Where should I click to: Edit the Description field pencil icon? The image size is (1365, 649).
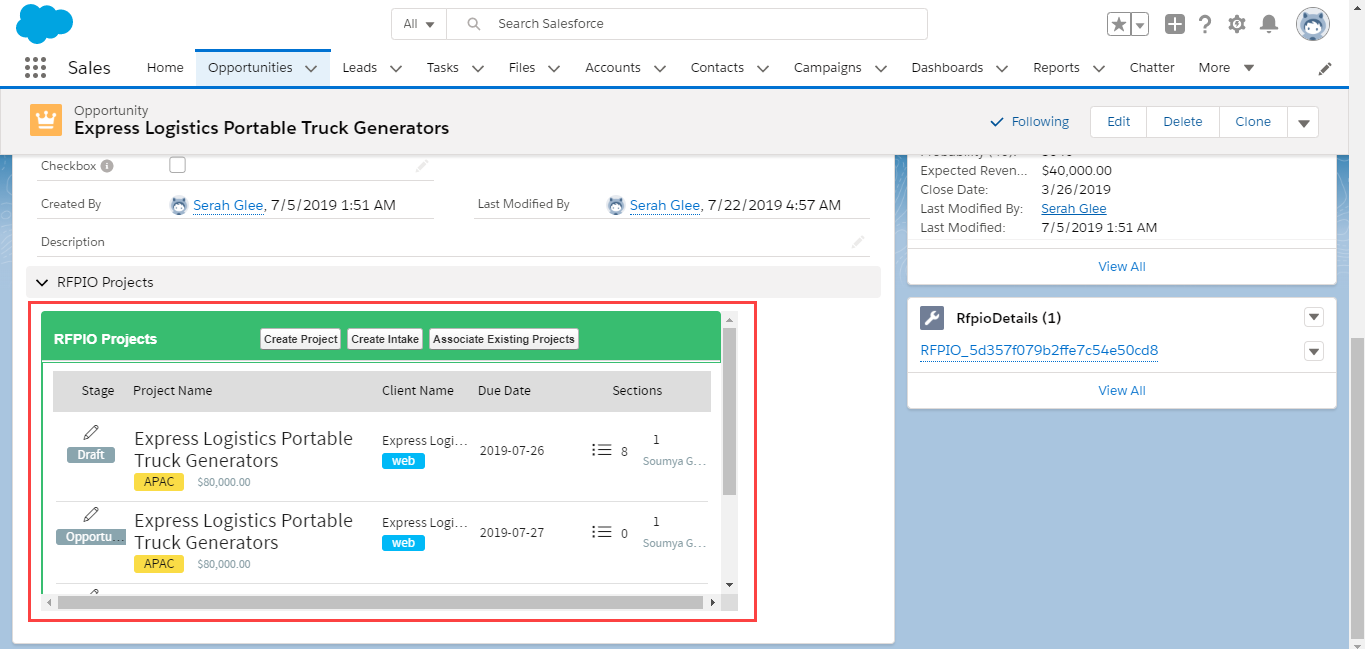[858, 242]
